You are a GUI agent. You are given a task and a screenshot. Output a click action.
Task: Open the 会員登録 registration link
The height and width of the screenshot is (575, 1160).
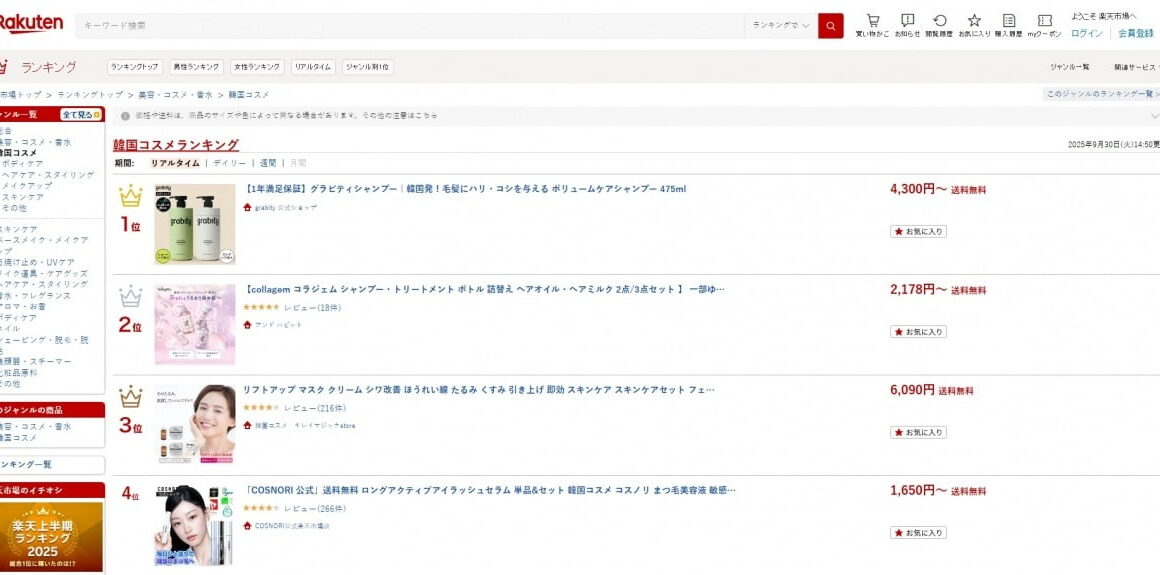coord(1135,33)
